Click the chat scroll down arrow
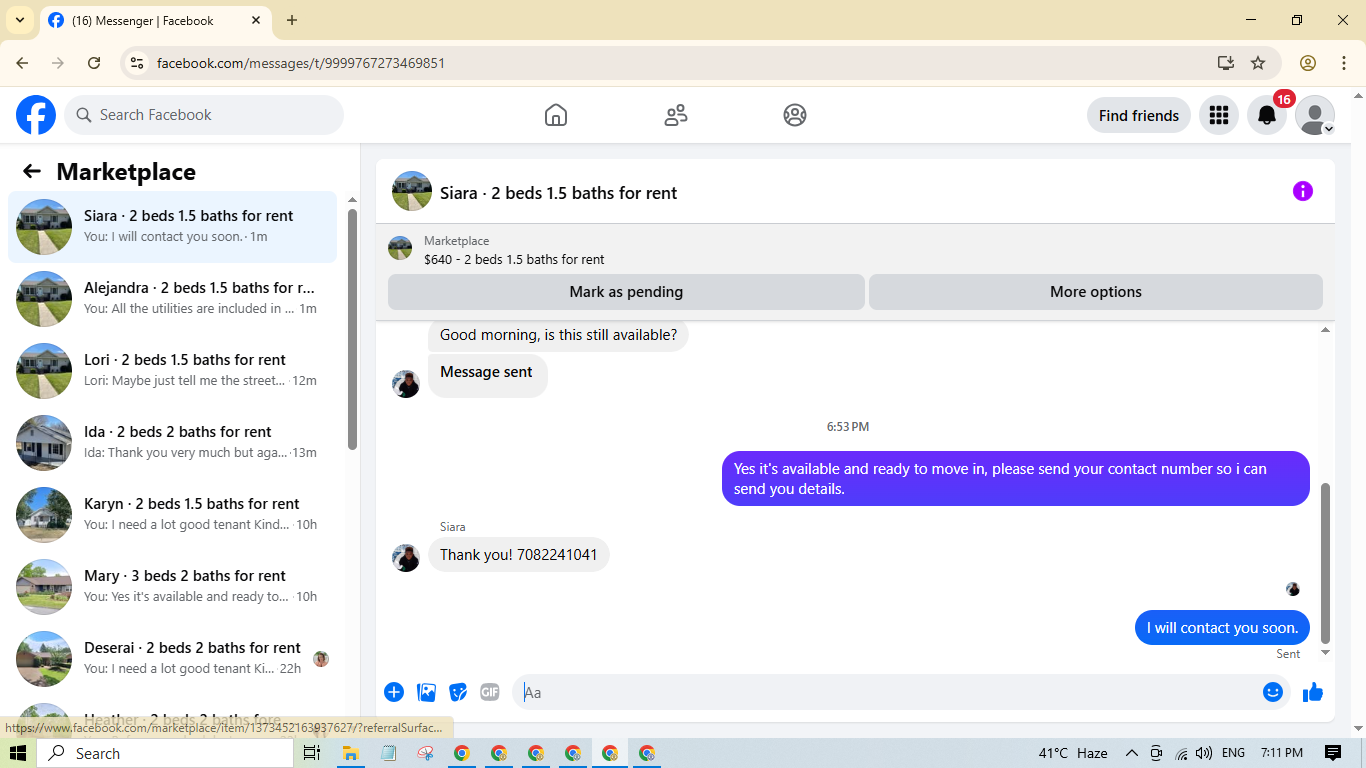 point(1326,652)
